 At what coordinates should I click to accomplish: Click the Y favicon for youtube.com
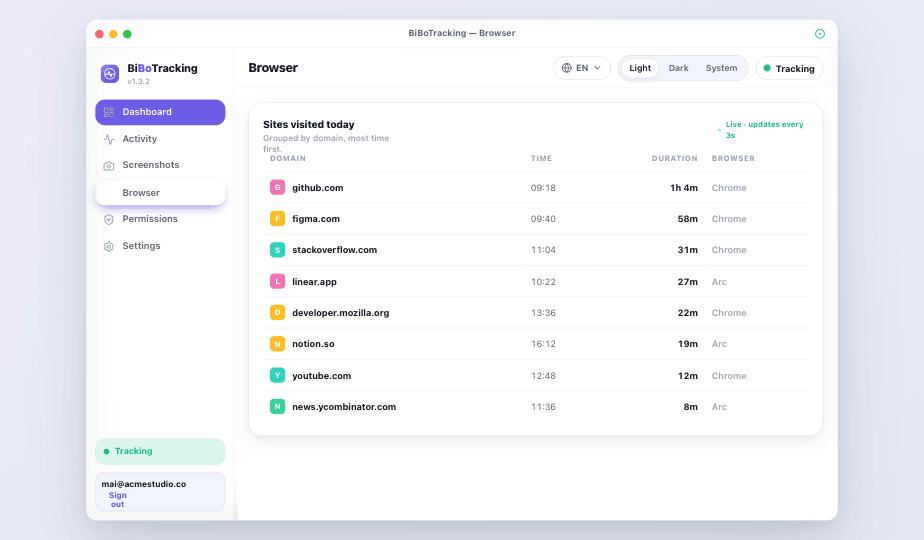(278, 375)
